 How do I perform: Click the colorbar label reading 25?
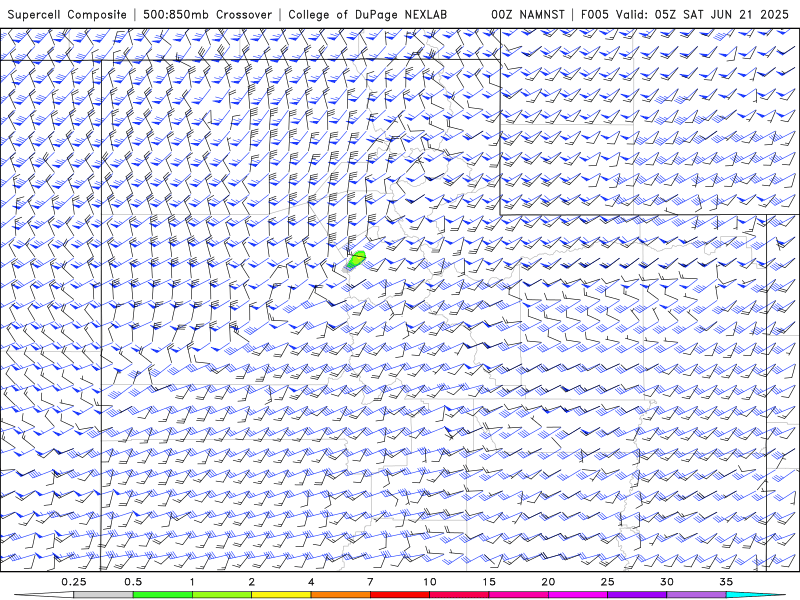click(607, 582)
